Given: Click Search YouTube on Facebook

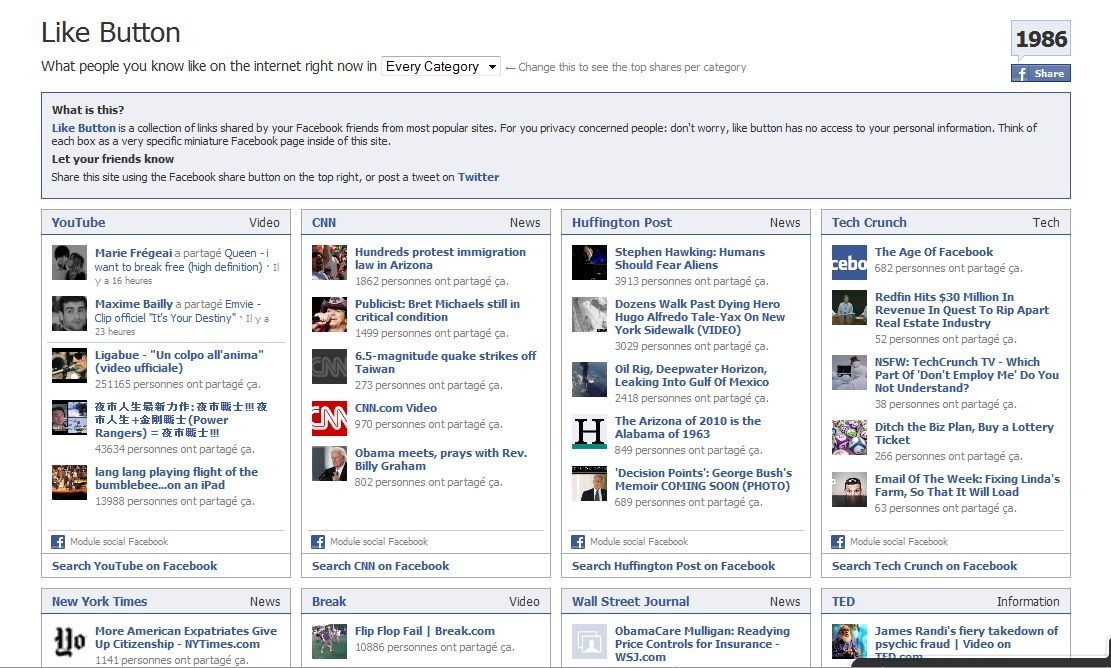Looking at the screenshot, I should 135,566.
